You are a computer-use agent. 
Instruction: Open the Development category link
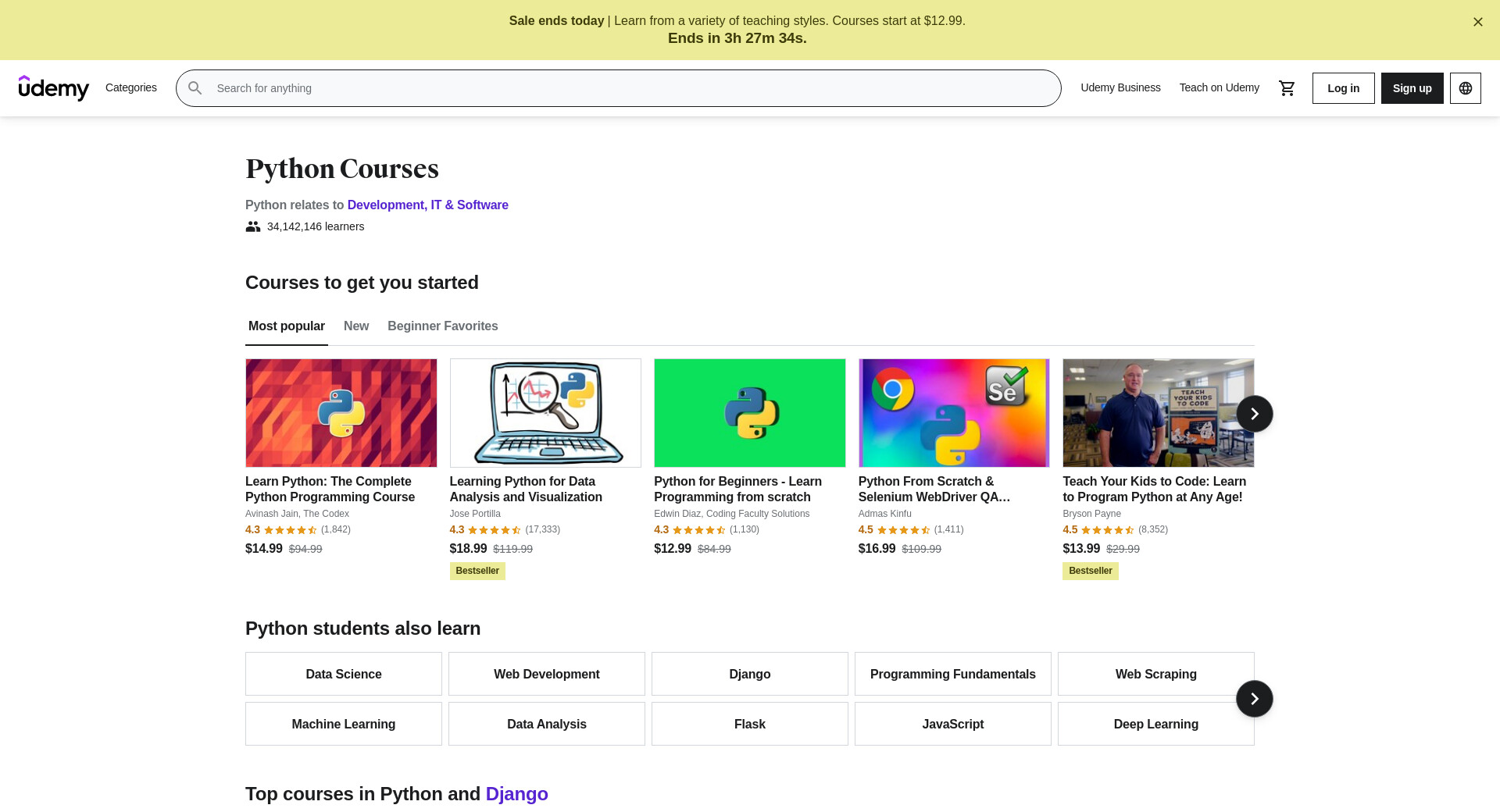(385, 205)
